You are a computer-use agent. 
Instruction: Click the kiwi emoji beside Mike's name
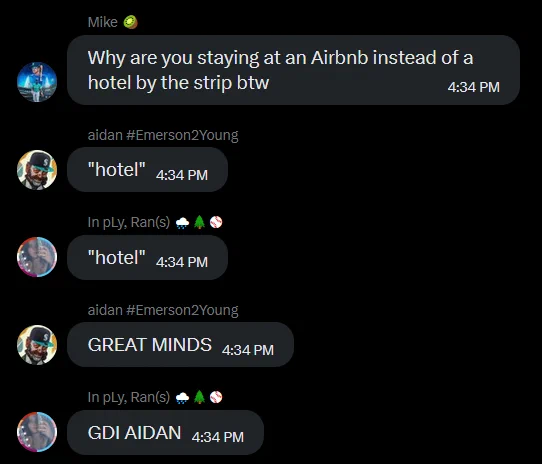(130, 22)
